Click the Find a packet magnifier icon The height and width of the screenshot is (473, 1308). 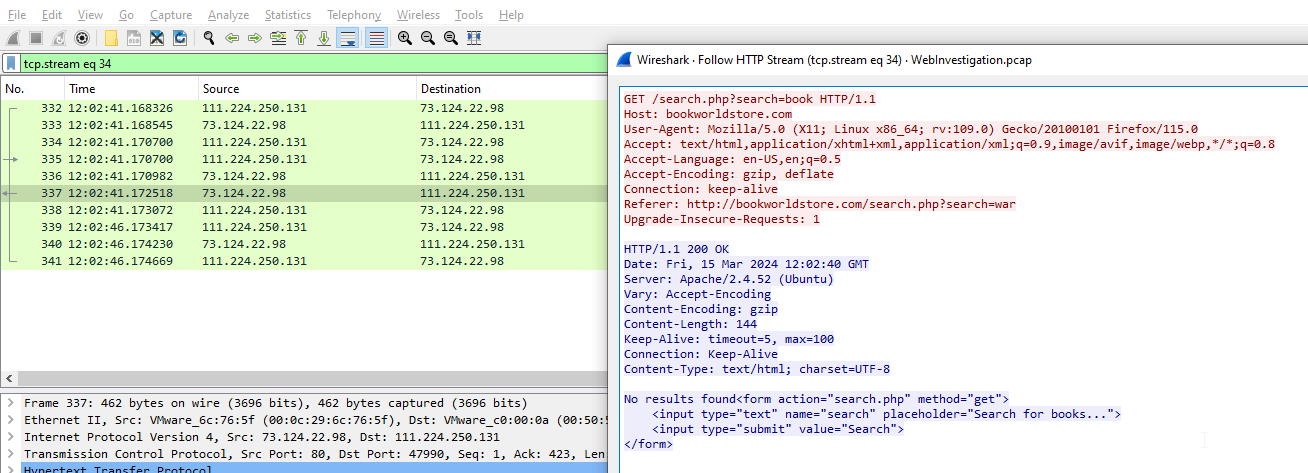click(x=209, y=38)
